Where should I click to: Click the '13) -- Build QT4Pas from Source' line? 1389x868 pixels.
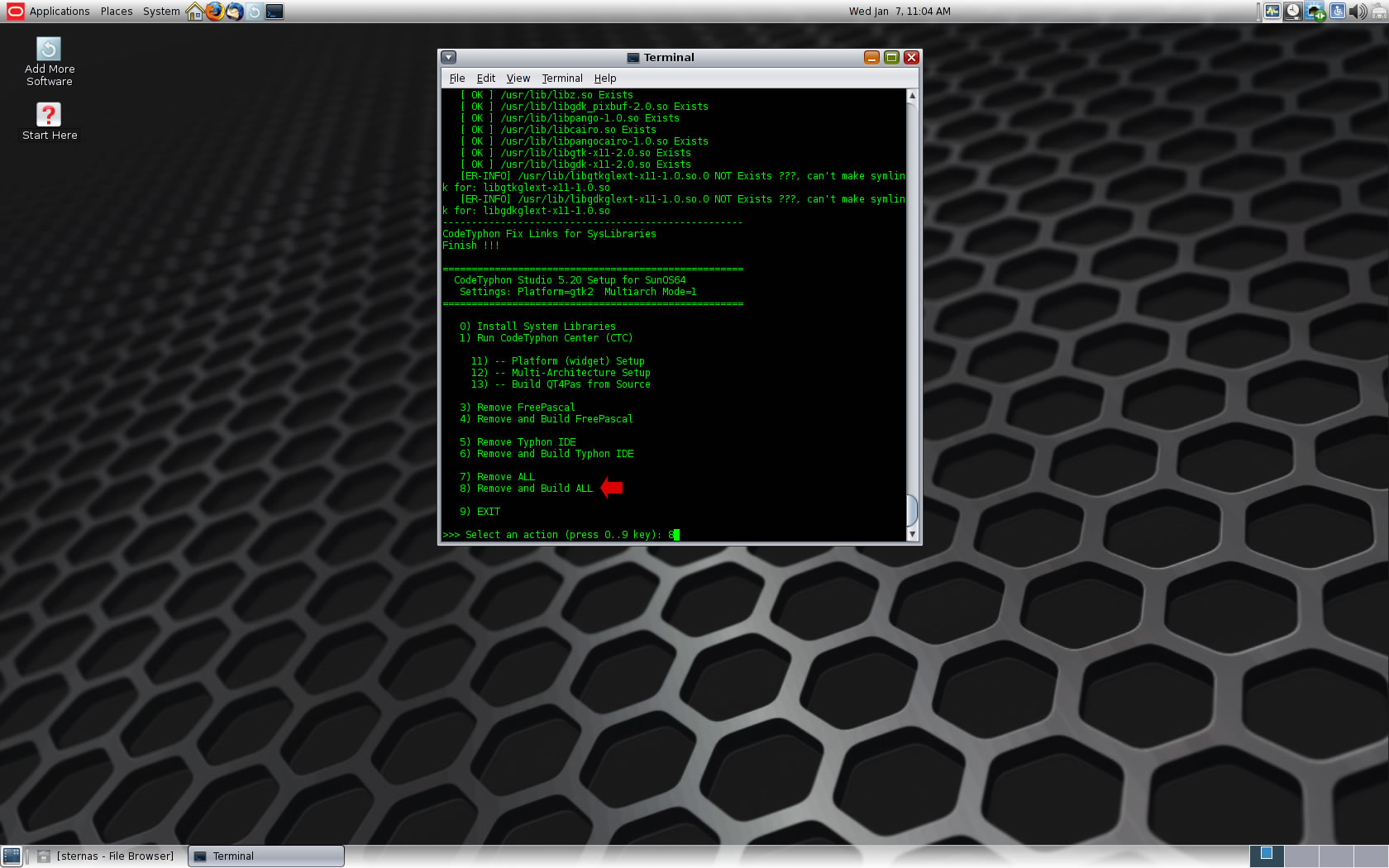click(561, 384)
